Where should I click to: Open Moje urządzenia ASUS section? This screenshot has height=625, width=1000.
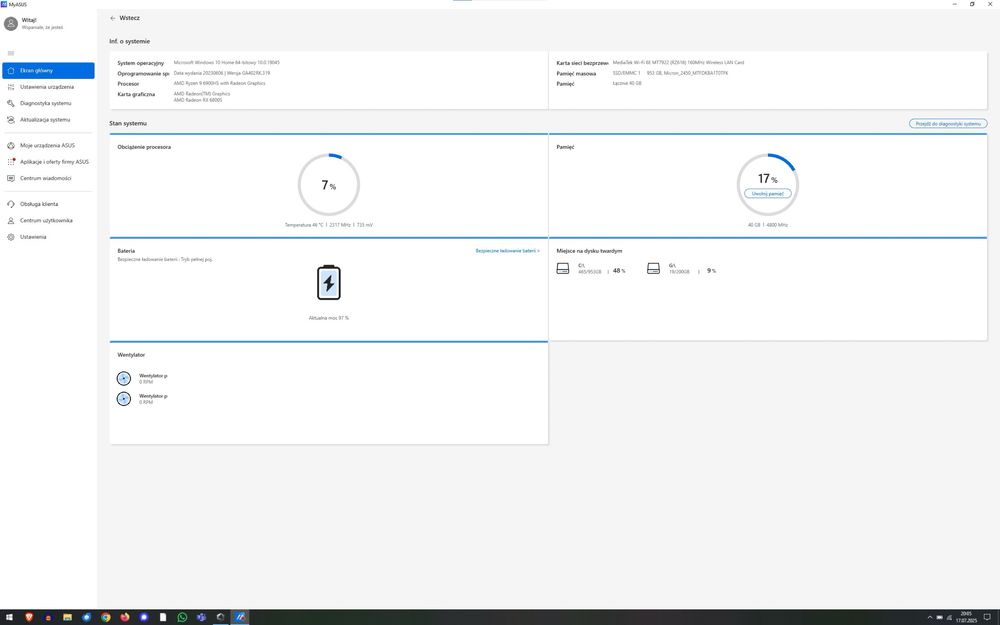click(48, 145)
